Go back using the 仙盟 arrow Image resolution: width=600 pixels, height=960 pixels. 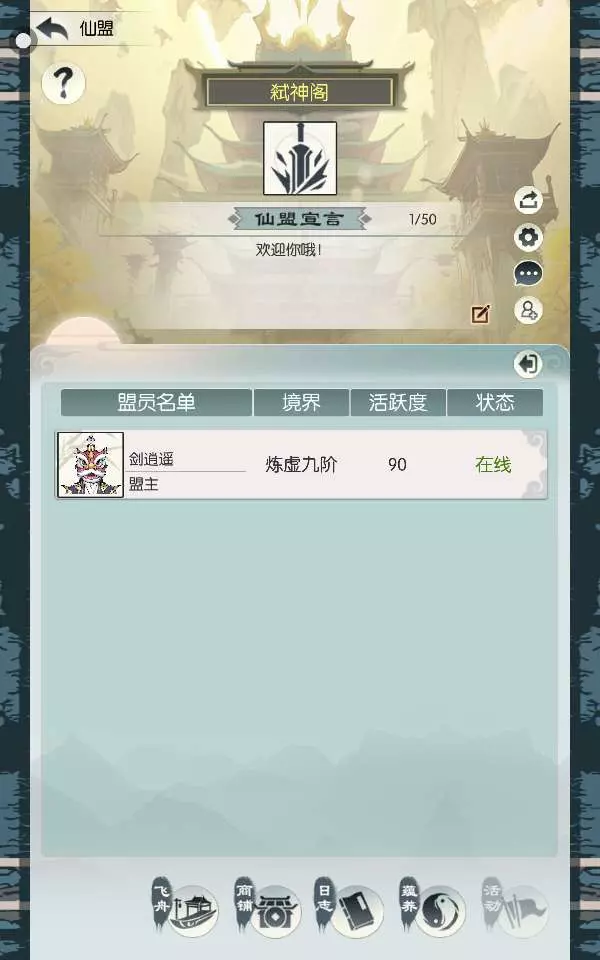pyautogui.click(x=52, y=29)
